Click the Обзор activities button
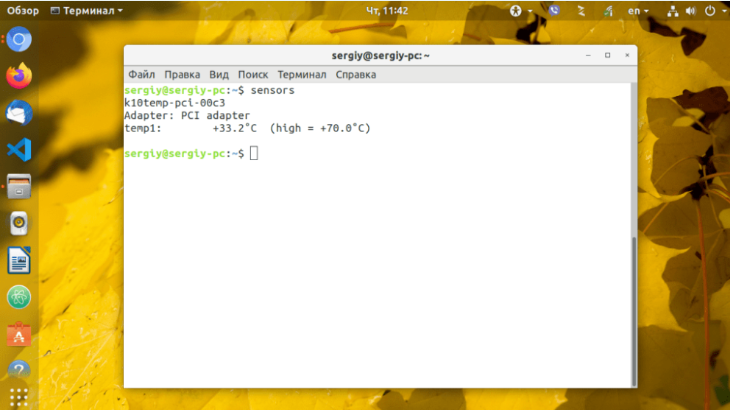The image size is (730, 410). 23,11
